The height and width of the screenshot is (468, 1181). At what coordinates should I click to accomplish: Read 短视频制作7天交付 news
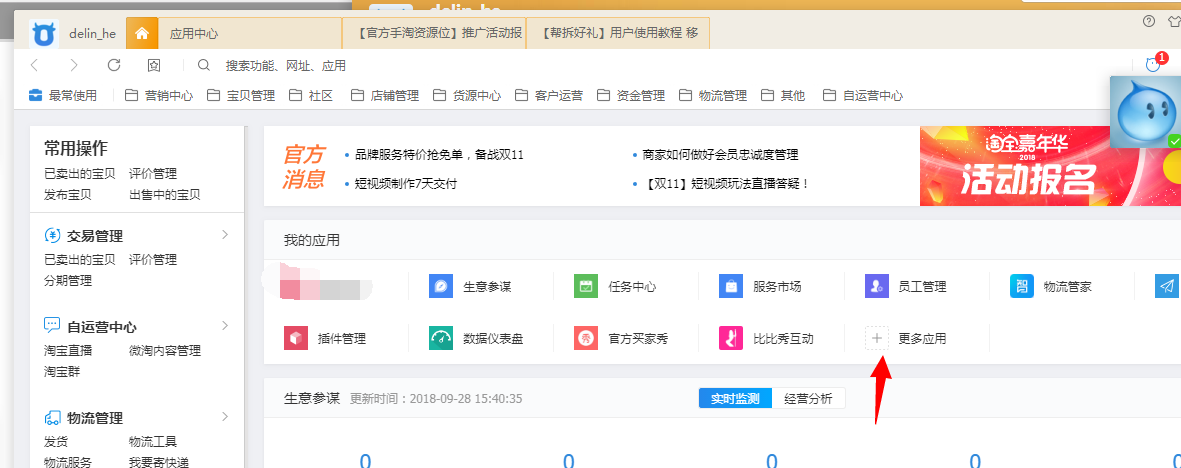pos(406,183)
